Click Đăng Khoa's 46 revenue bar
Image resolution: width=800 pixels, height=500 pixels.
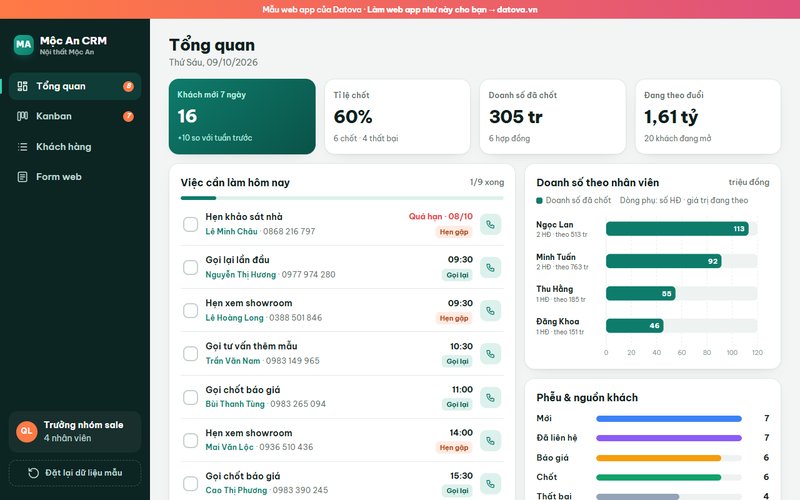635,326
